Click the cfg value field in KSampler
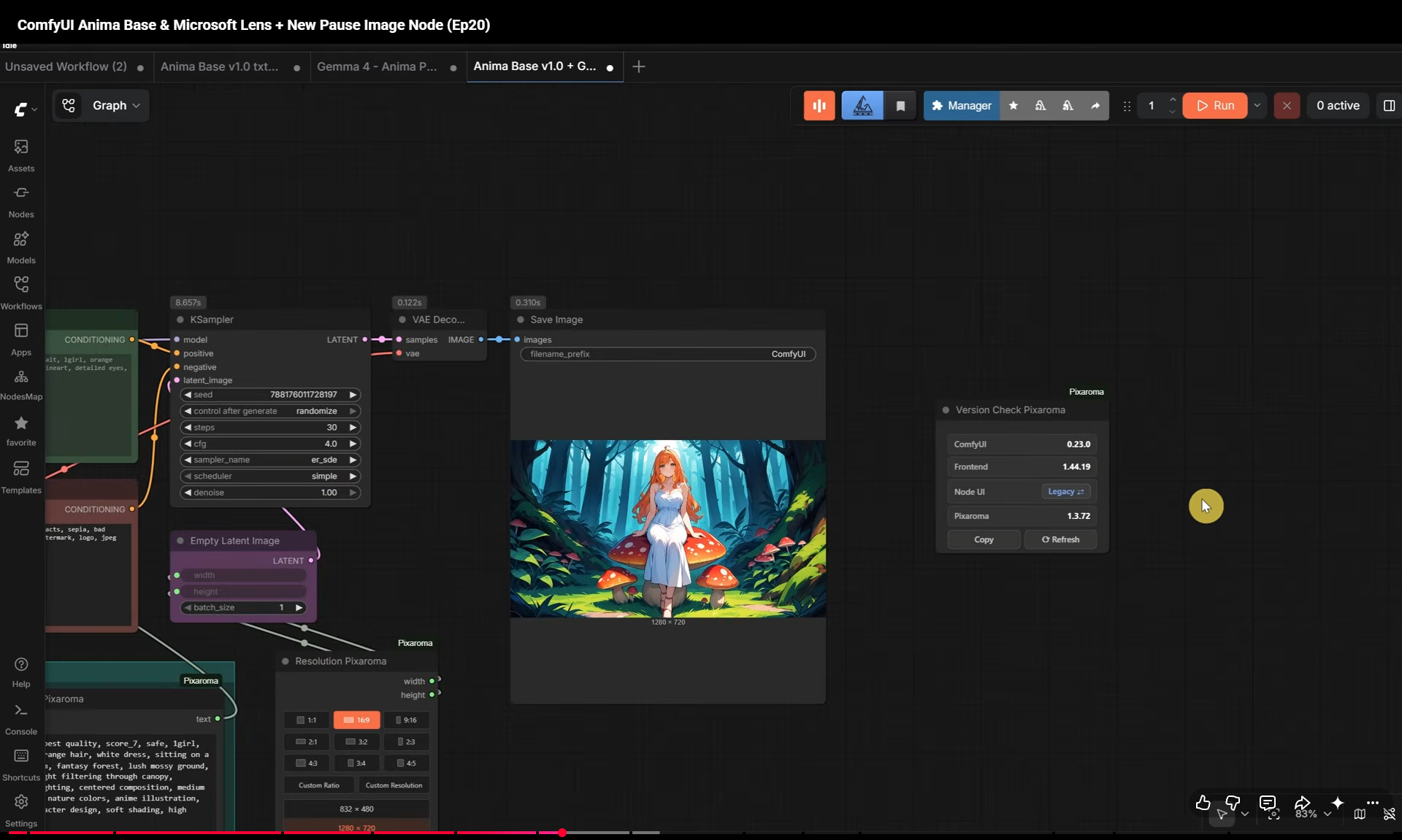1402x840 pixels. 270,444
